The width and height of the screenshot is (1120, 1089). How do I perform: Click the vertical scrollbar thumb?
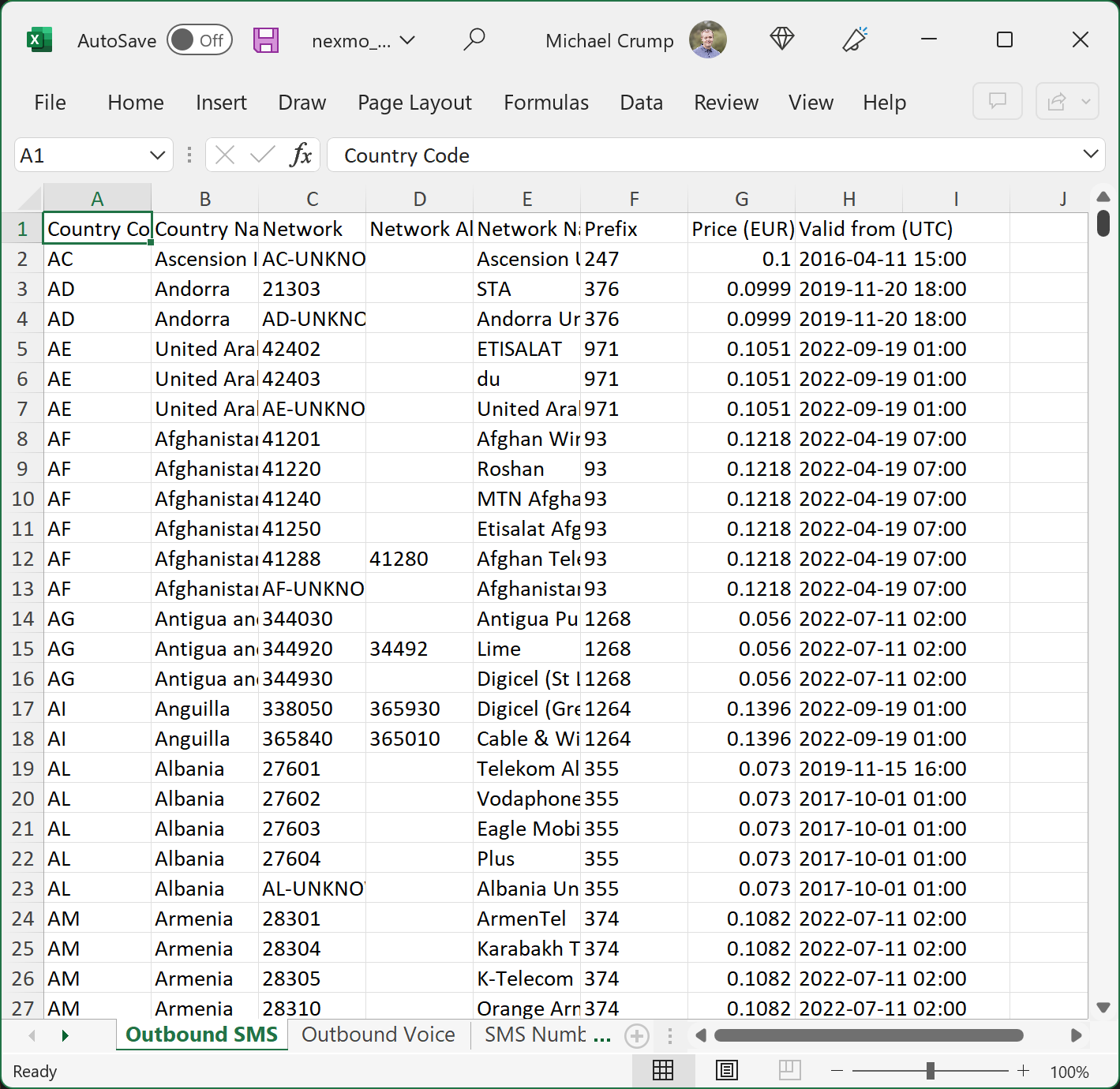1103,223
